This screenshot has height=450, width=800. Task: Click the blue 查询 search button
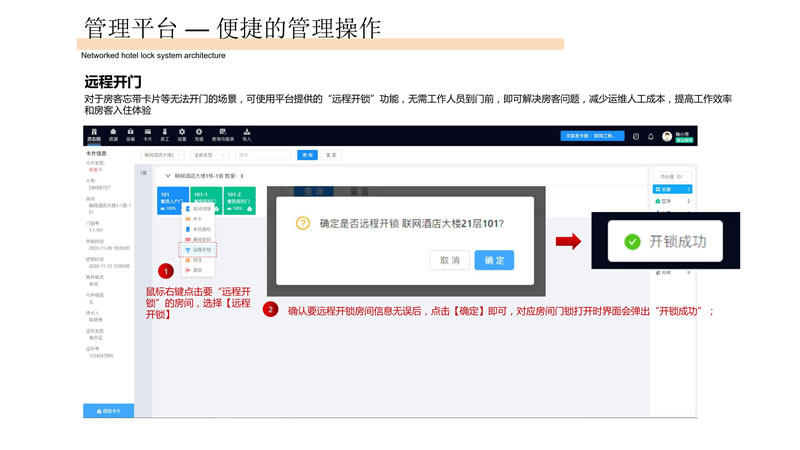[307, 155]
